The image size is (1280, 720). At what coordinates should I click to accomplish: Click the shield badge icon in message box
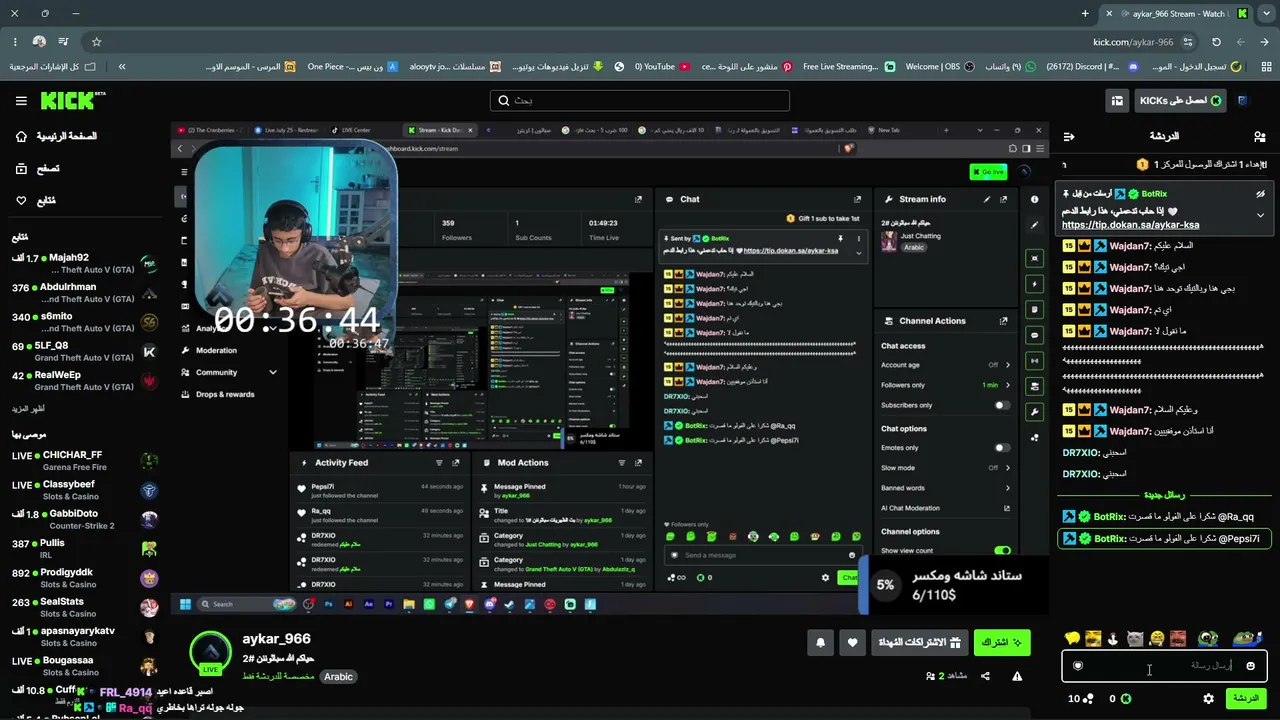coord(1077,665)
